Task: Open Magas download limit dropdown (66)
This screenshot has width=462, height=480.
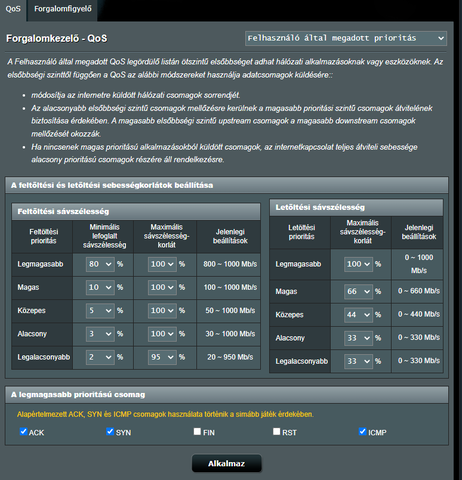Action: tap(358, 292)
